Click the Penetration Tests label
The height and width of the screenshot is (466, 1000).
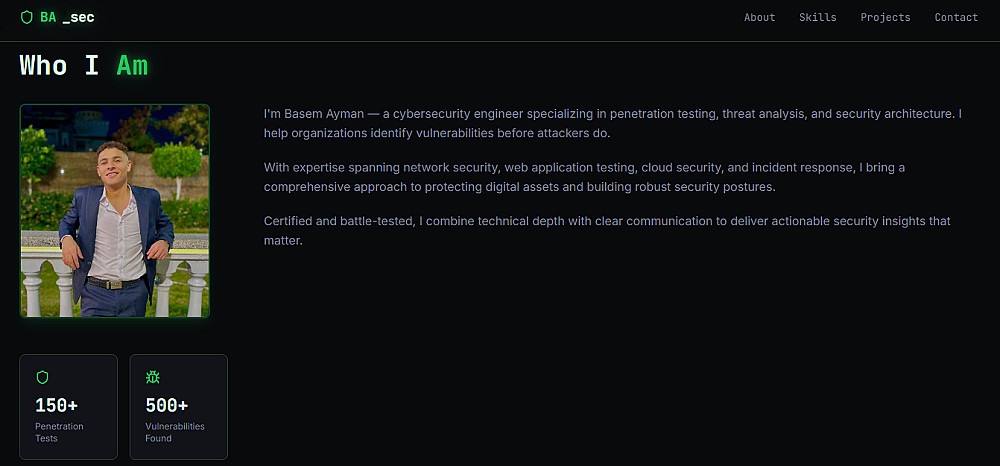(x=59, y=432)
